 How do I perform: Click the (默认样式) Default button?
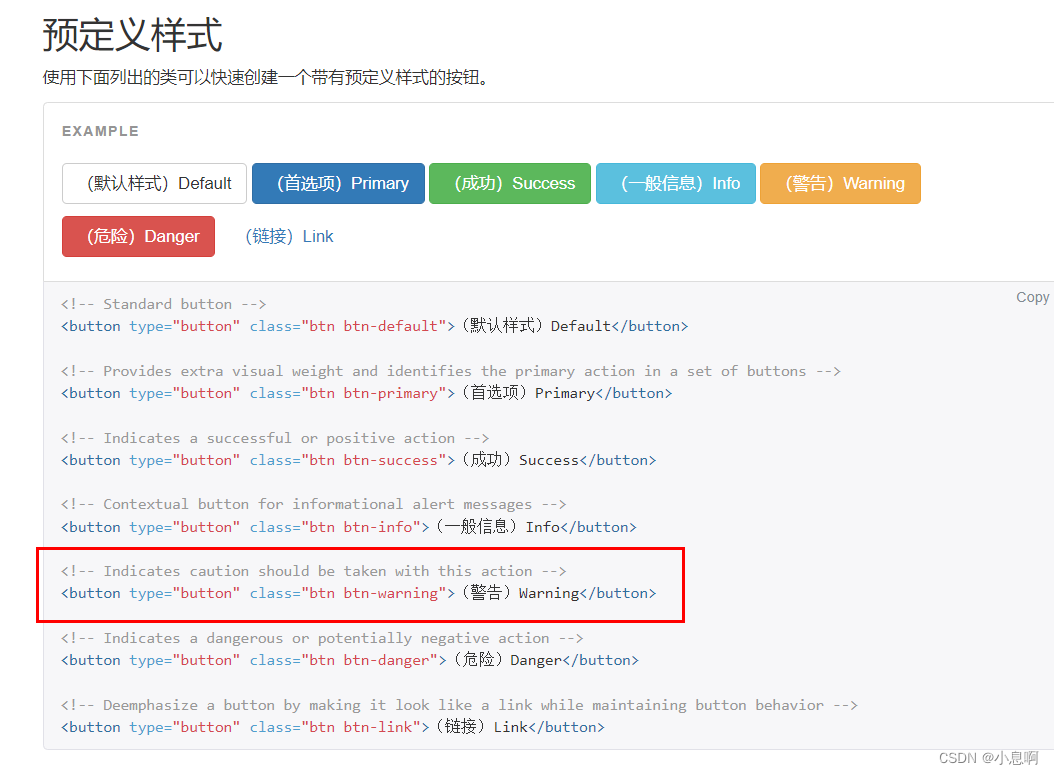(155, 183)
